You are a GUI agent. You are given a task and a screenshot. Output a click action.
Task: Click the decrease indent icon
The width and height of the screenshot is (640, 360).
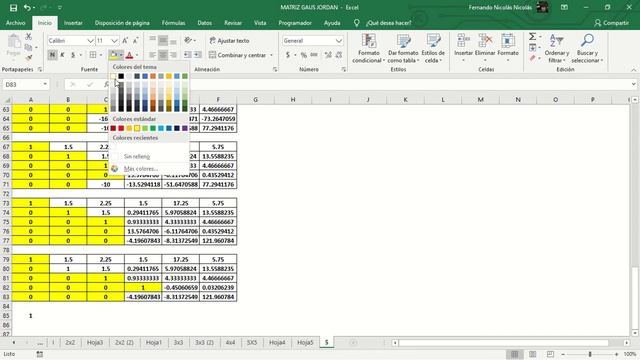[x=187, y=55]
